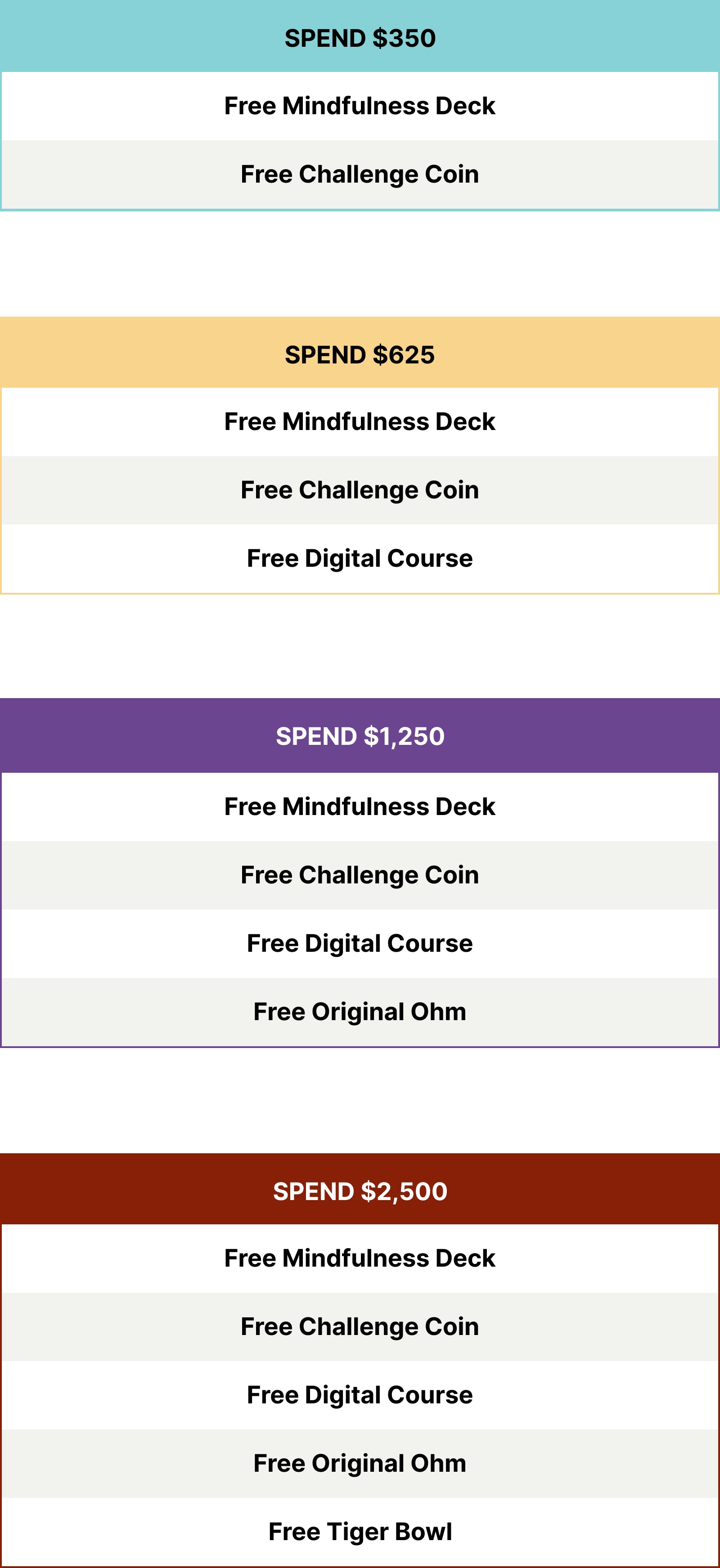This screenshot has width=720, height=1568.
Task: Select Free Mindfulness Deck under SPEND $625
Action: [360, 421]
